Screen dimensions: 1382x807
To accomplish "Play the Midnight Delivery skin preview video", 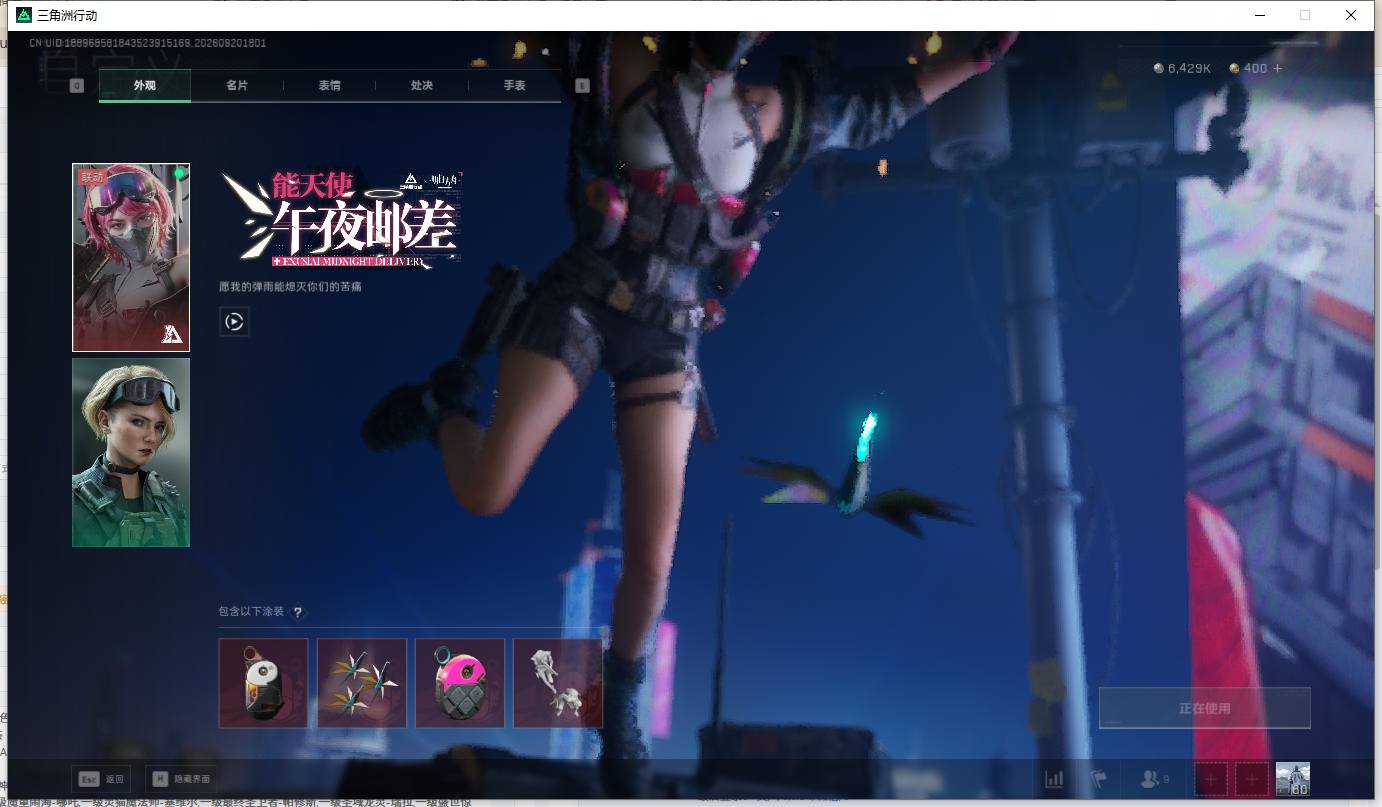I will pyautogui.click(x=234, y=321).
